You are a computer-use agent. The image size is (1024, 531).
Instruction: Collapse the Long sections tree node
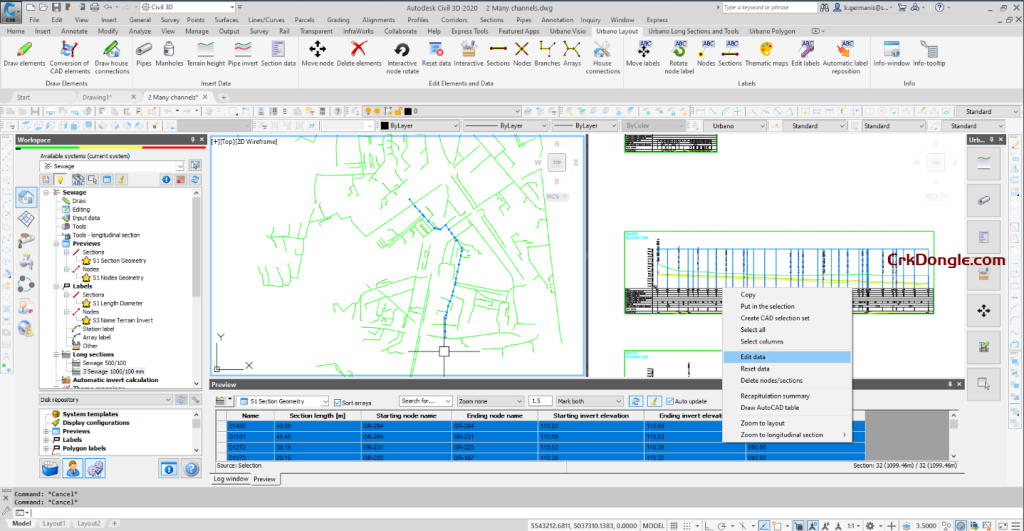[57, 355]
